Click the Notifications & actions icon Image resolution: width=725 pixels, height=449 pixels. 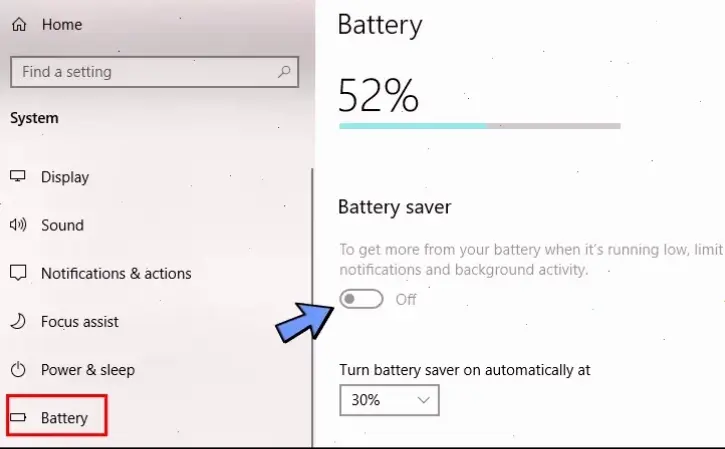18,273
